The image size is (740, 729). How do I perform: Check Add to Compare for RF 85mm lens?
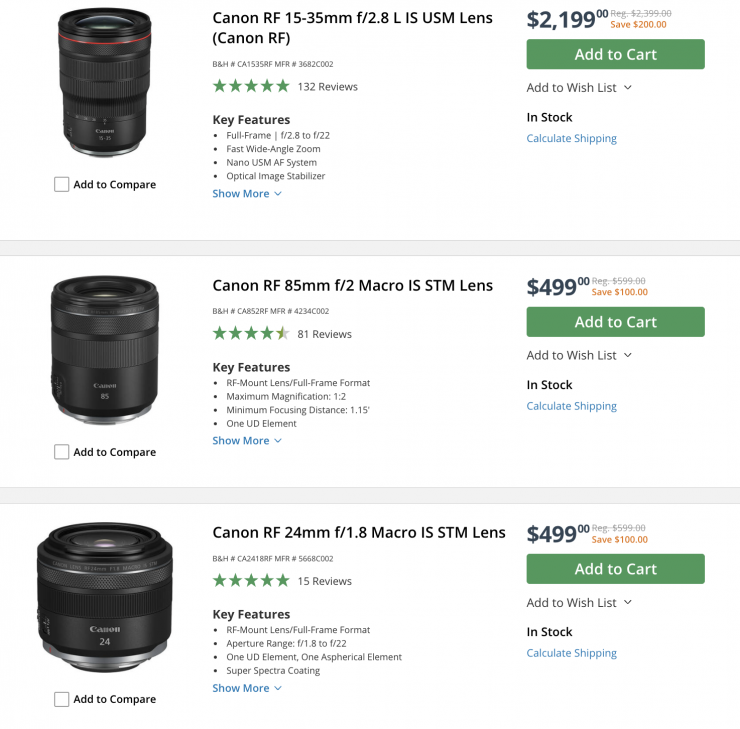(62, 452)
